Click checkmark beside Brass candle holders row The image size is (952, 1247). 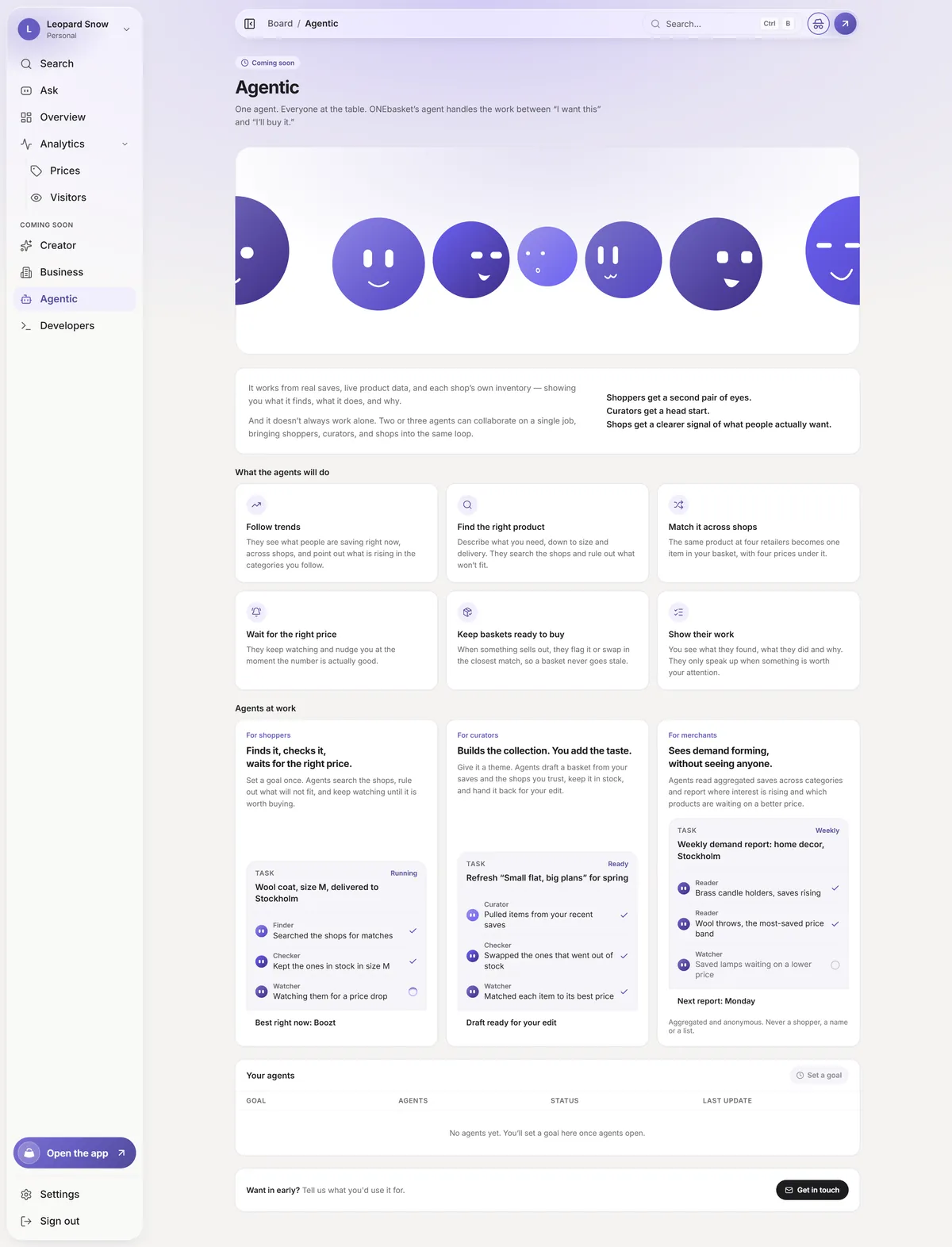coord(835,888)
